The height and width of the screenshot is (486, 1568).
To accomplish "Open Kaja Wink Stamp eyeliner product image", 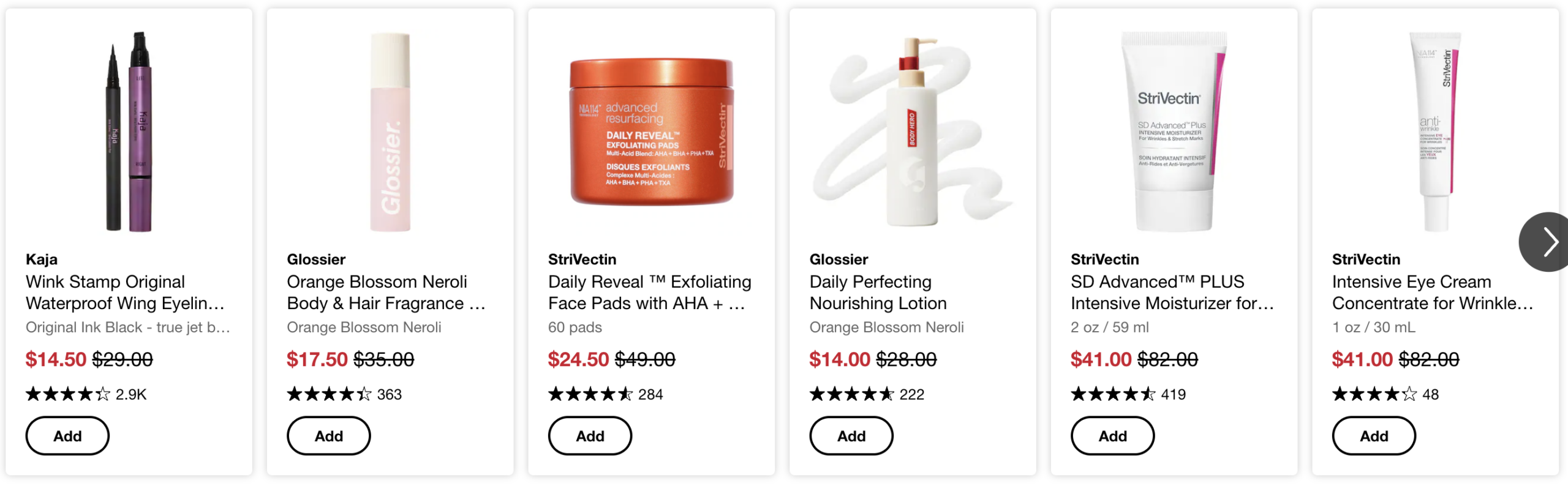I will click(x=129, y=131).
